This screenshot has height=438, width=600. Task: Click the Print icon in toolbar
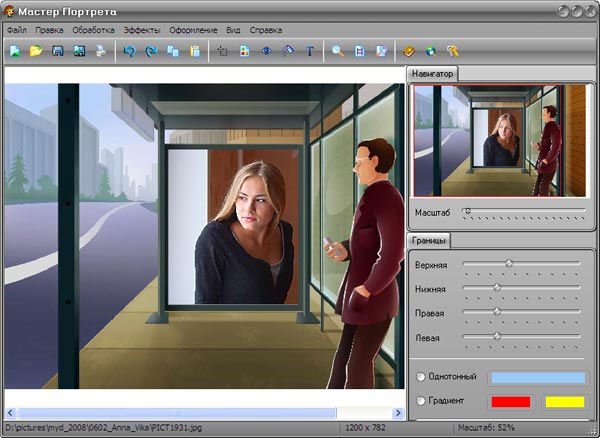click(x=101, y=50)
